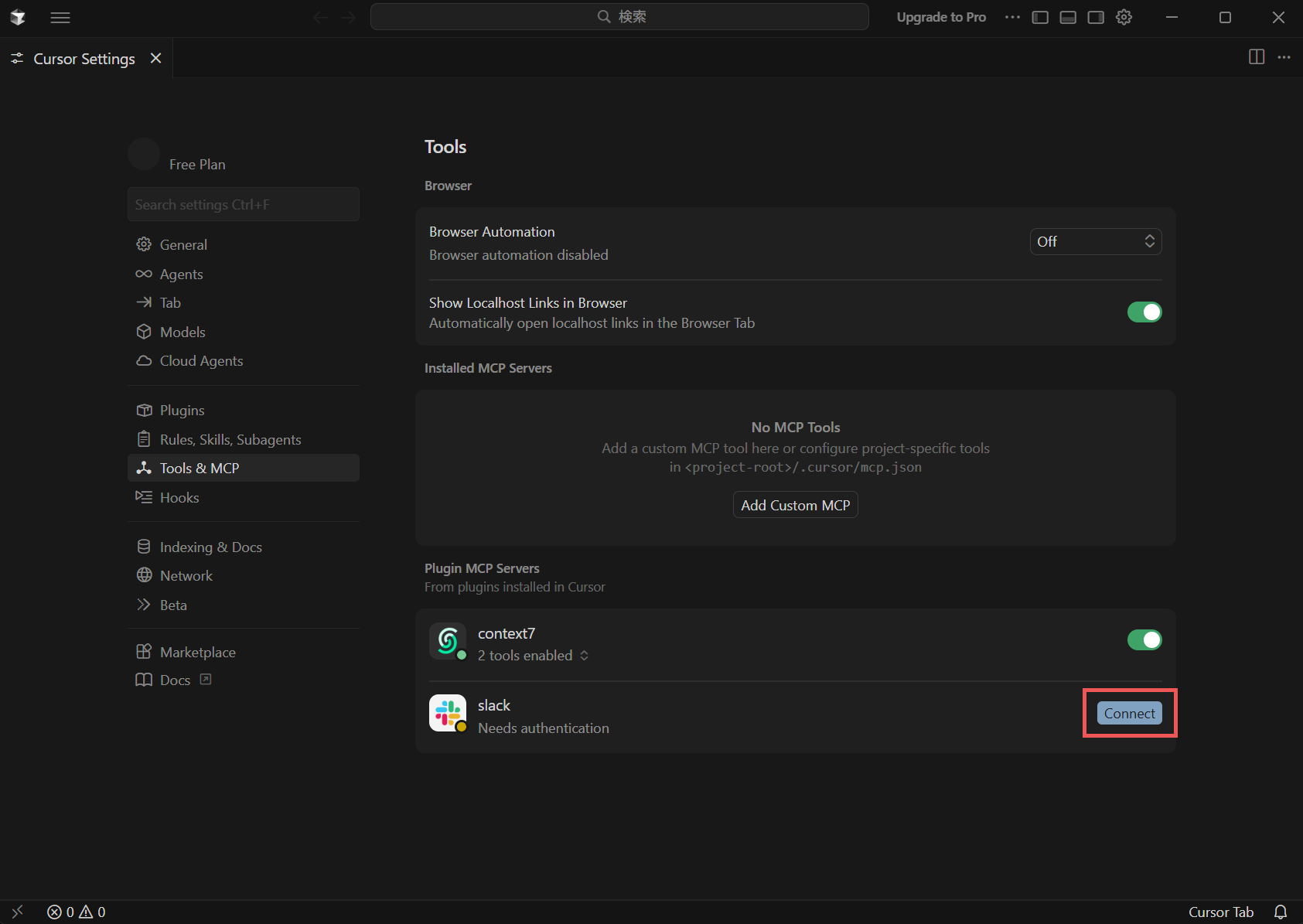Screen dimensions: 1303x924
Task: Disable Show Localhost Links in Browser
Action: click(1144, 312)
